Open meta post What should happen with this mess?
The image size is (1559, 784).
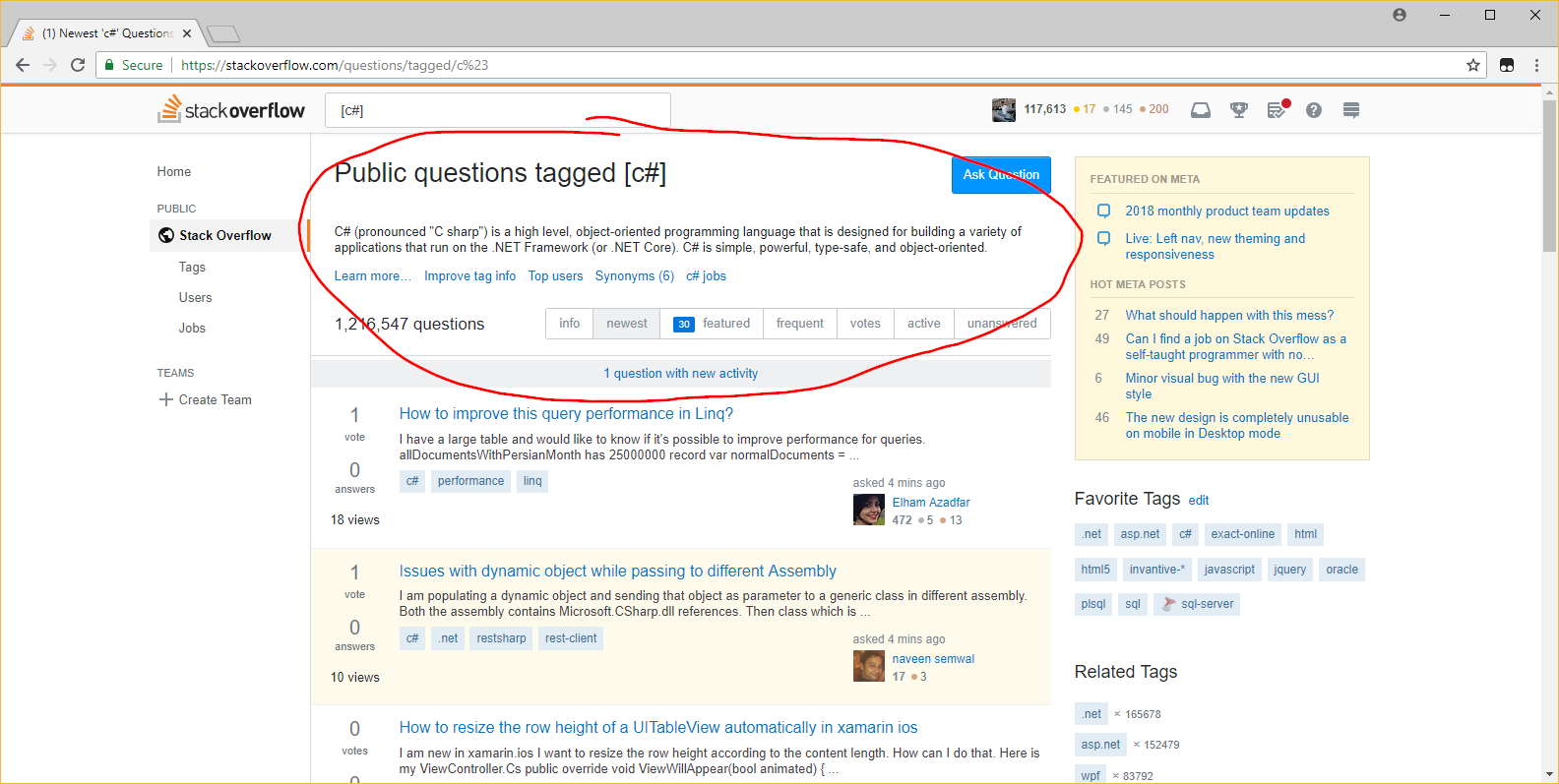[x=1229, y=316]
